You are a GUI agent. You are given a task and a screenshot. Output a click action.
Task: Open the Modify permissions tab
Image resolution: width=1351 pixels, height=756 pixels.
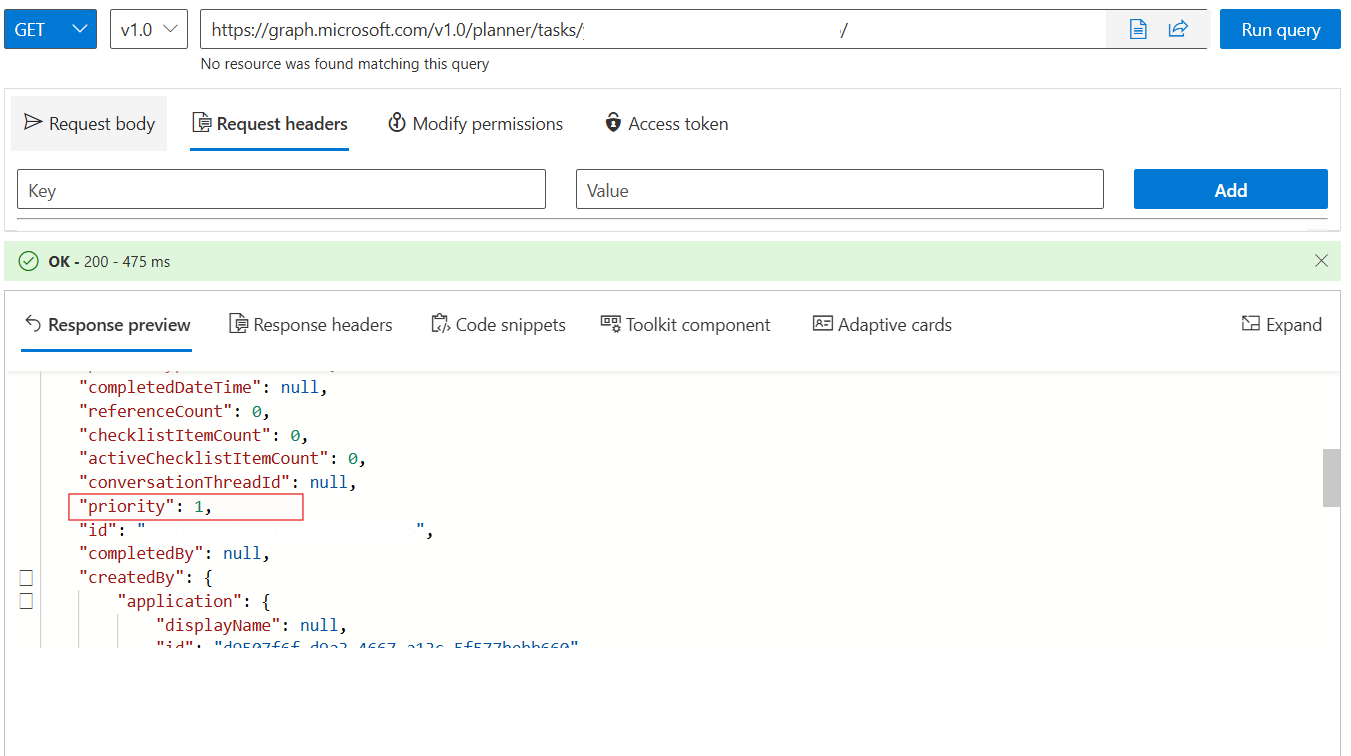(x=475, y=124)
